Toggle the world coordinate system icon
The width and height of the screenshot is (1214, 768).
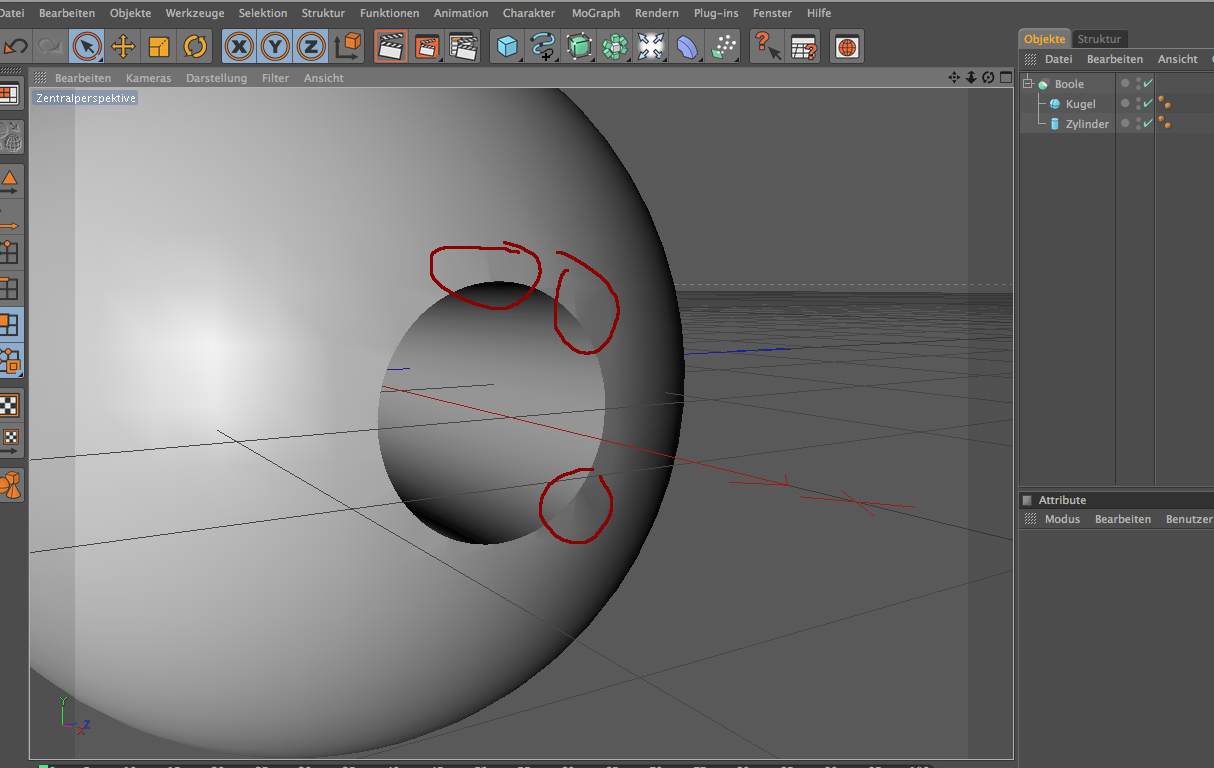pos(348,46)
